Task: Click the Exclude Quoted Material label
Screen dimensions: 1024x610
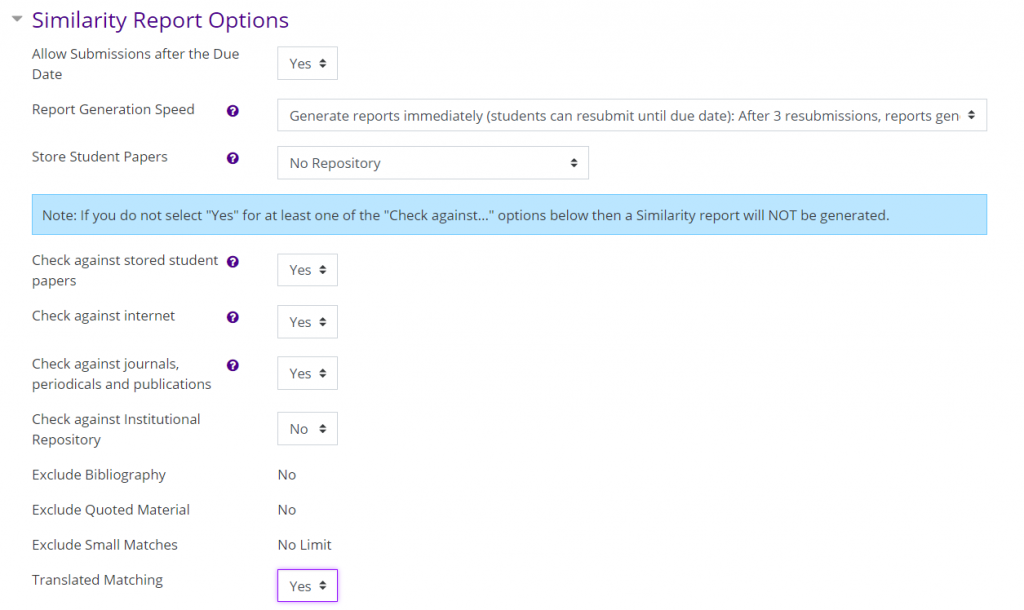Action: [x=111, y=510]
